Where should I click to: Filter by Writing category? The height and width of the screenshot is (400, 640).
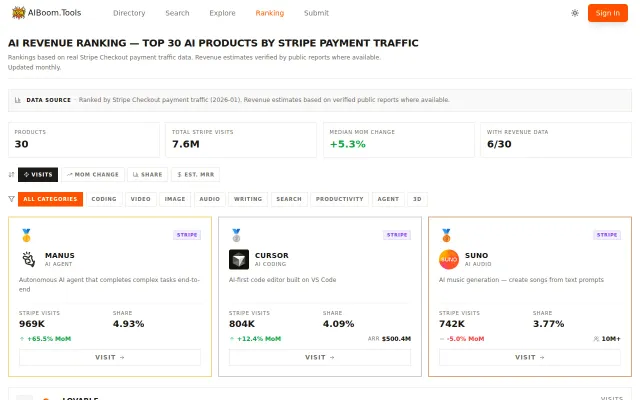coord(248,199)
